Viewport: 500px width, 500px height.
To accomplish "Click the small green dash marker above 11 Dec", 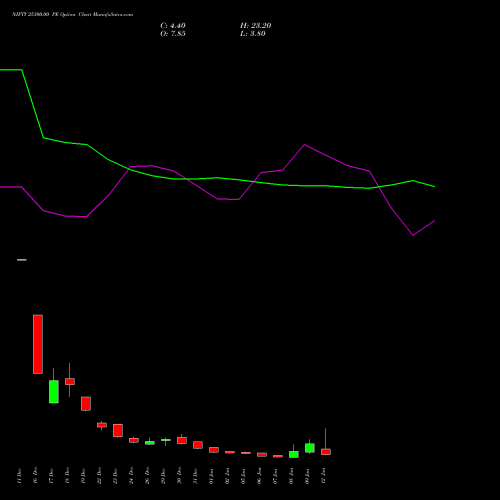I will click(22, 260).
